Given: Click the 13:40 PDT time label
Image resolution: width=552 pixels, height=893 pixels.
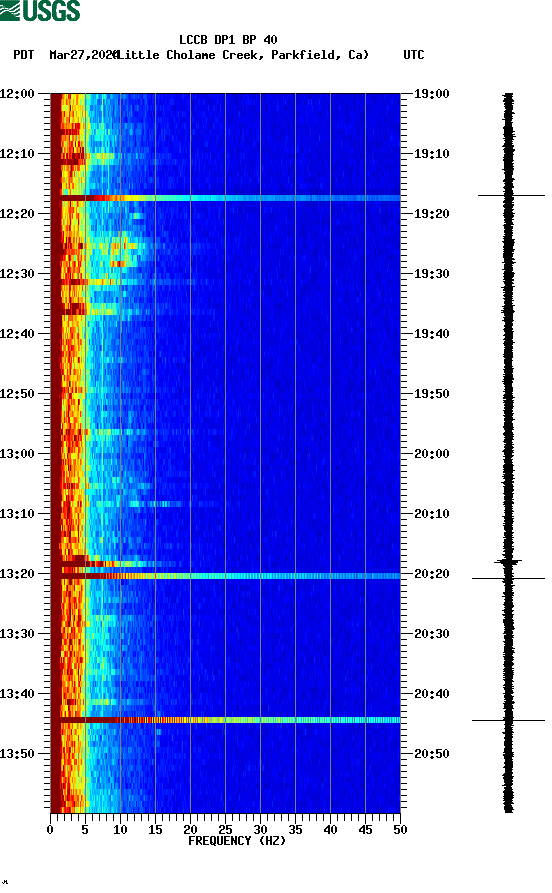Looking at the screenshot, I should pos(17,694).
